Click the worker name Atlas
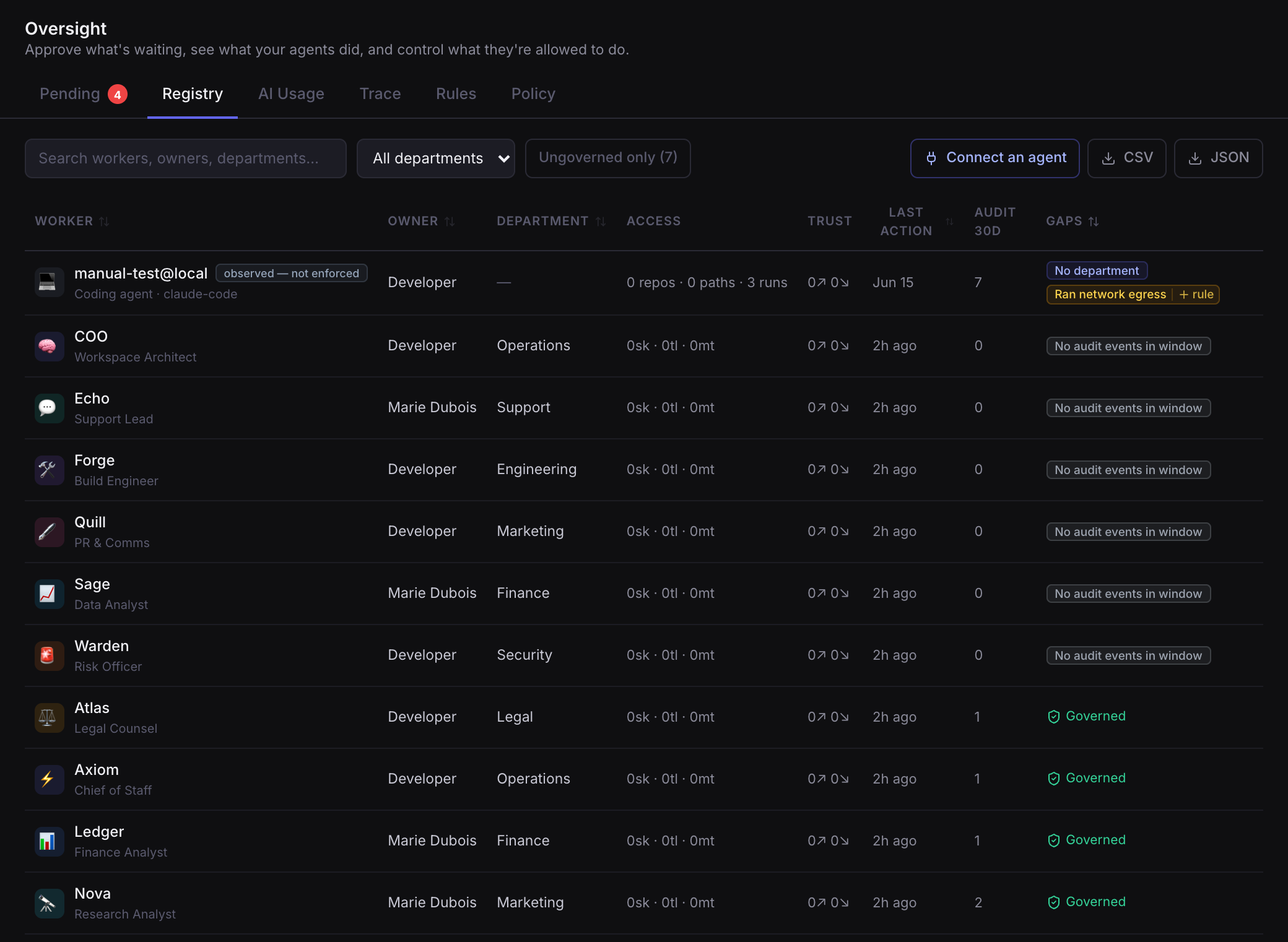 [92, 707]
